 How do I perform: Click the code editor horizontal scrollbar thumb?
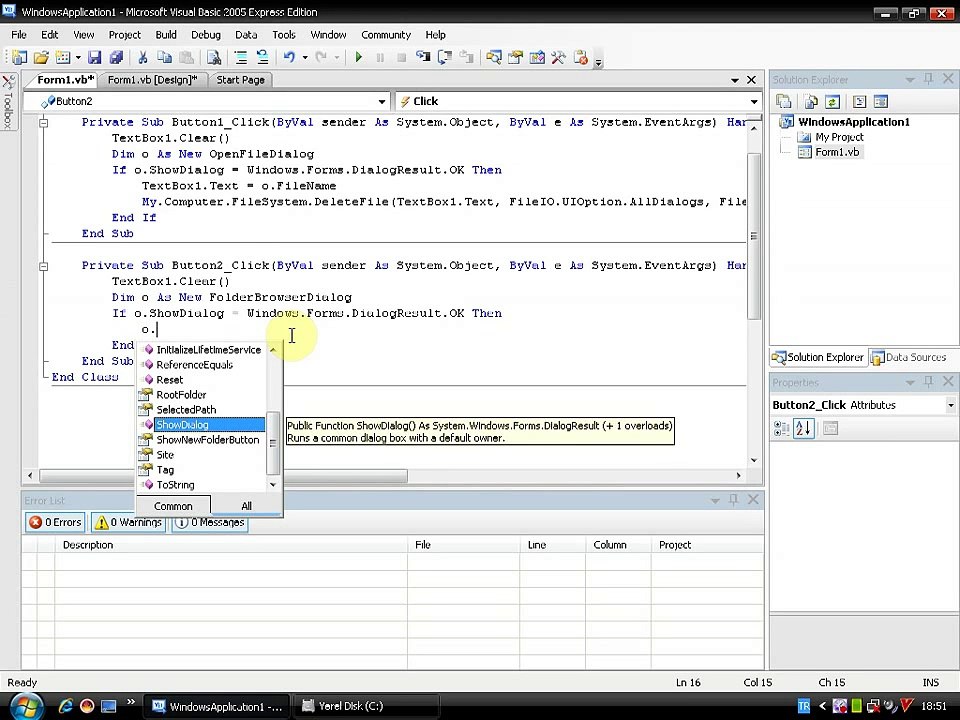coord(223,476)
